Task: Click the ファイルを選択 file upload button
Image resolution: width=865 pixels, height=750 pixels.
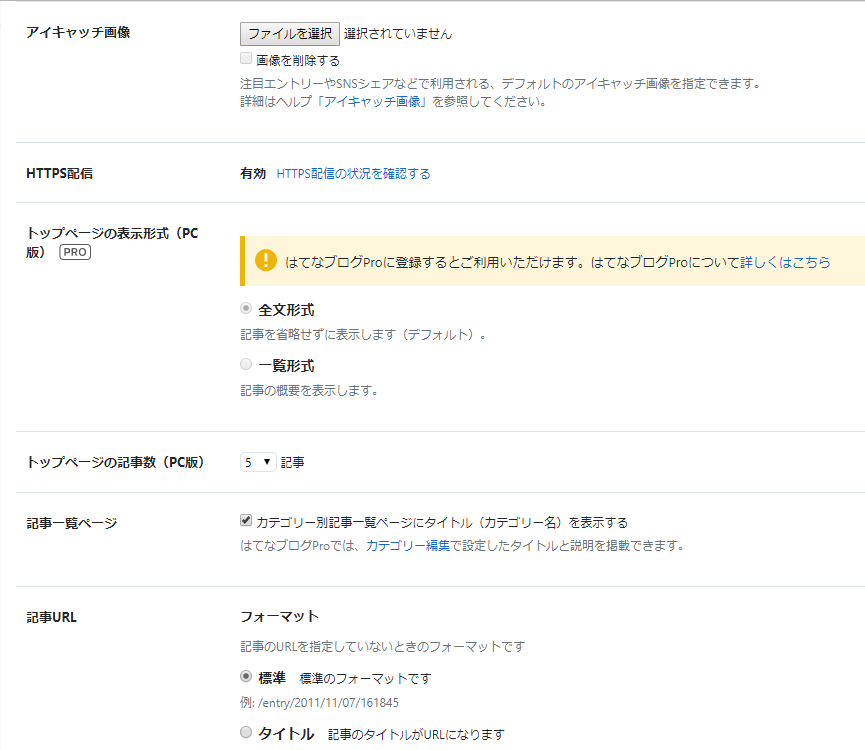Action: click(289, 33)
